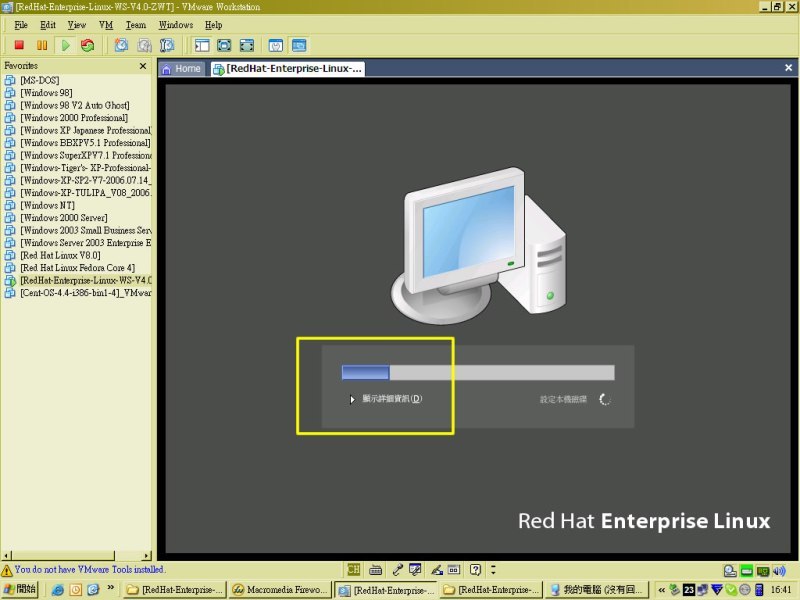Select the RedHat-Enterprise-Linux tab
This screenshot has width=800, height=600.
pos(288,69)
